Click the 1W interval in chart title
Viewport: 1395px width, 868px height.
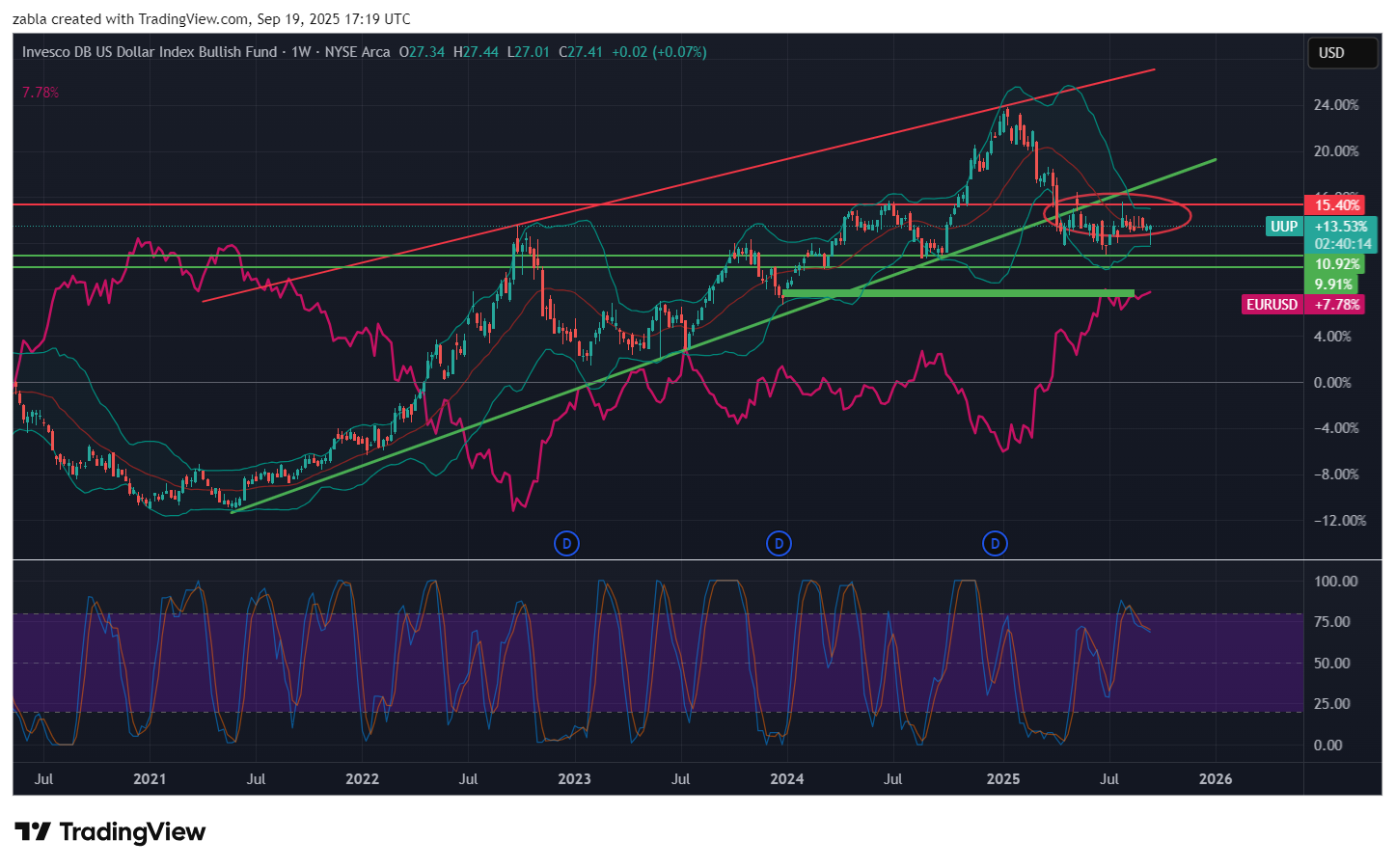pos(301,52)
